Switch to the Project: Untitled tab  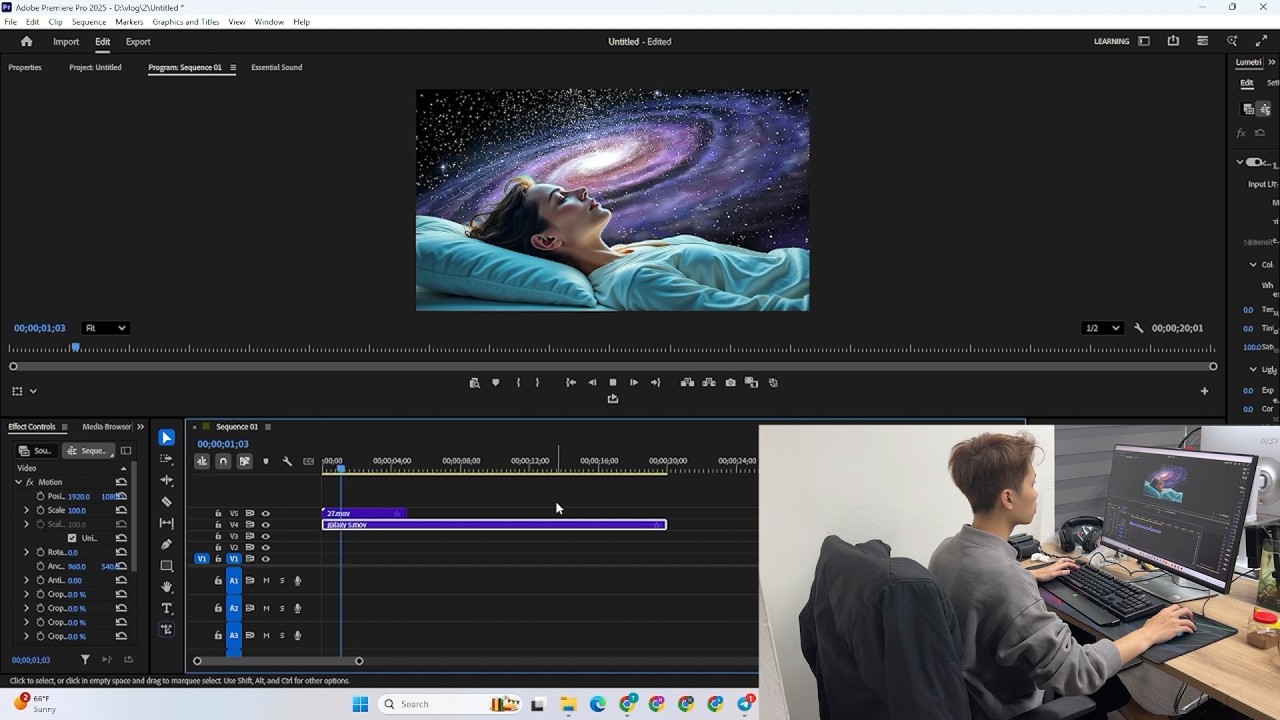tap(95, 68)
